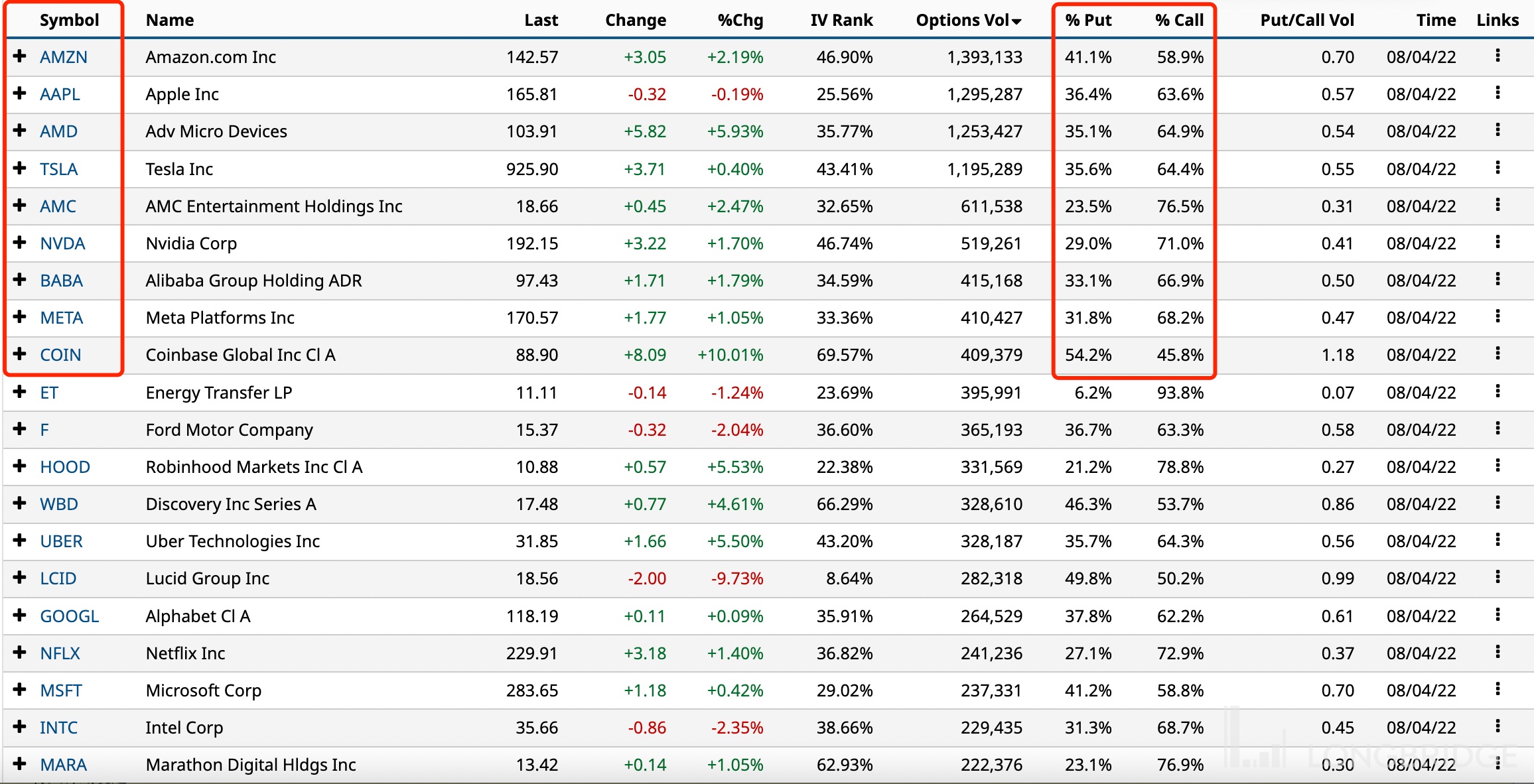This screenshot has width=1534, height=784.
Task: Select Energy Transfer 93.8% call value
Action: [x=1180, y=393]
